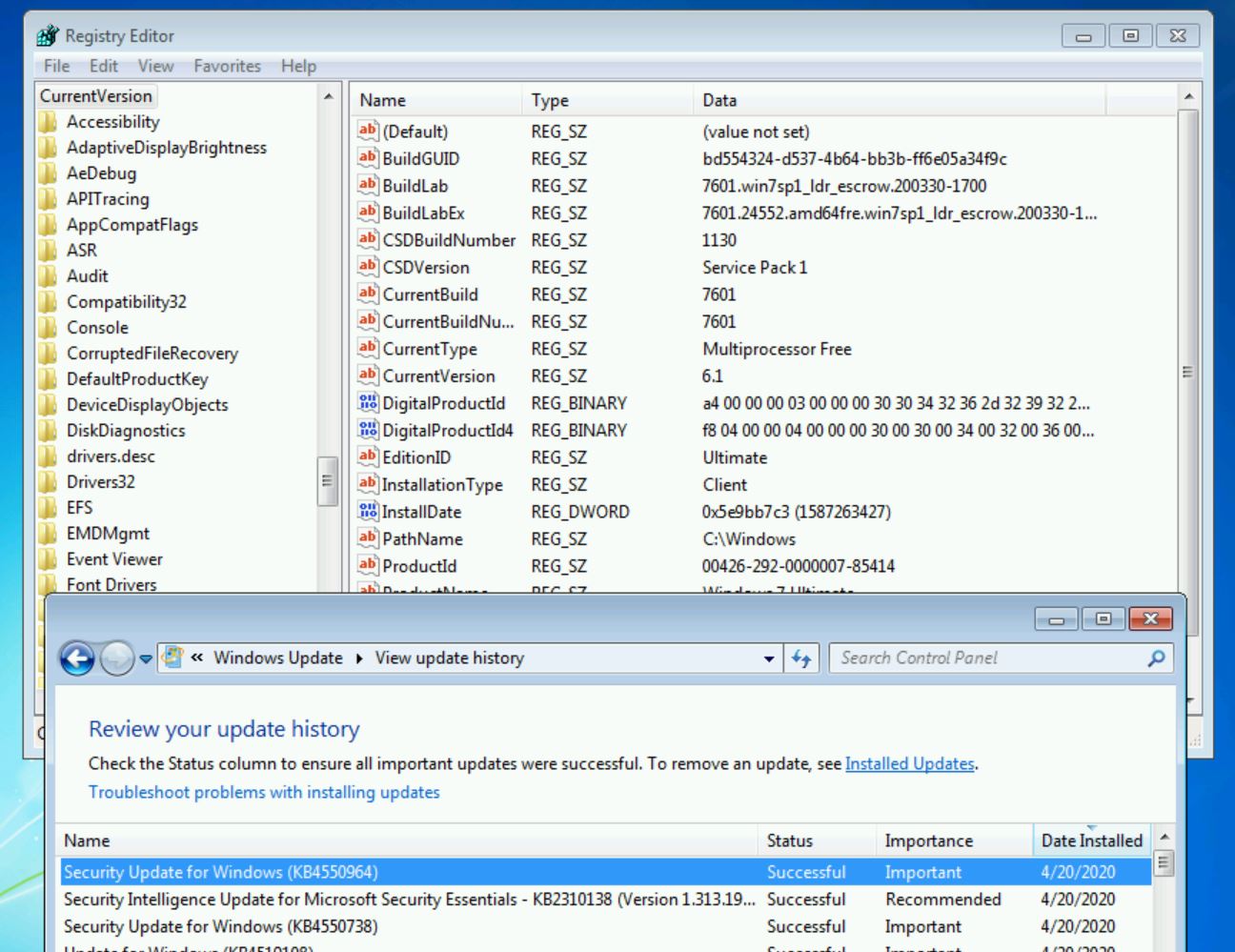Viewport: 1235px width, 952px height.
Task: Click the double chevron in the address bar
Action: 197,658
